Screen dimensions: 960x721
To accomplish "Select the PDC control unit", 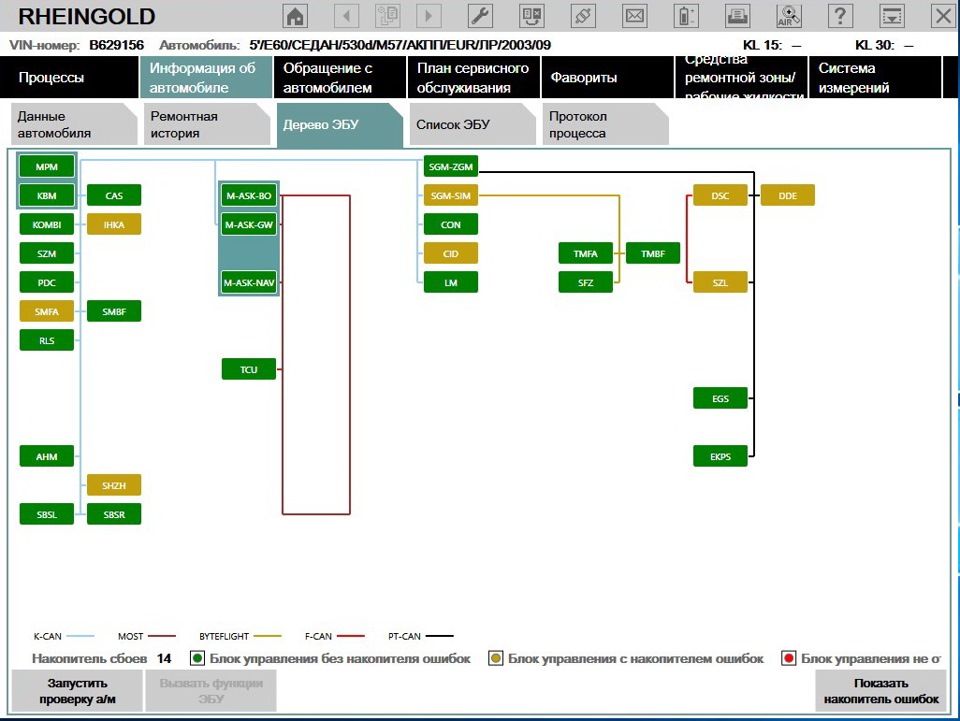I will [x=47, y=283].
